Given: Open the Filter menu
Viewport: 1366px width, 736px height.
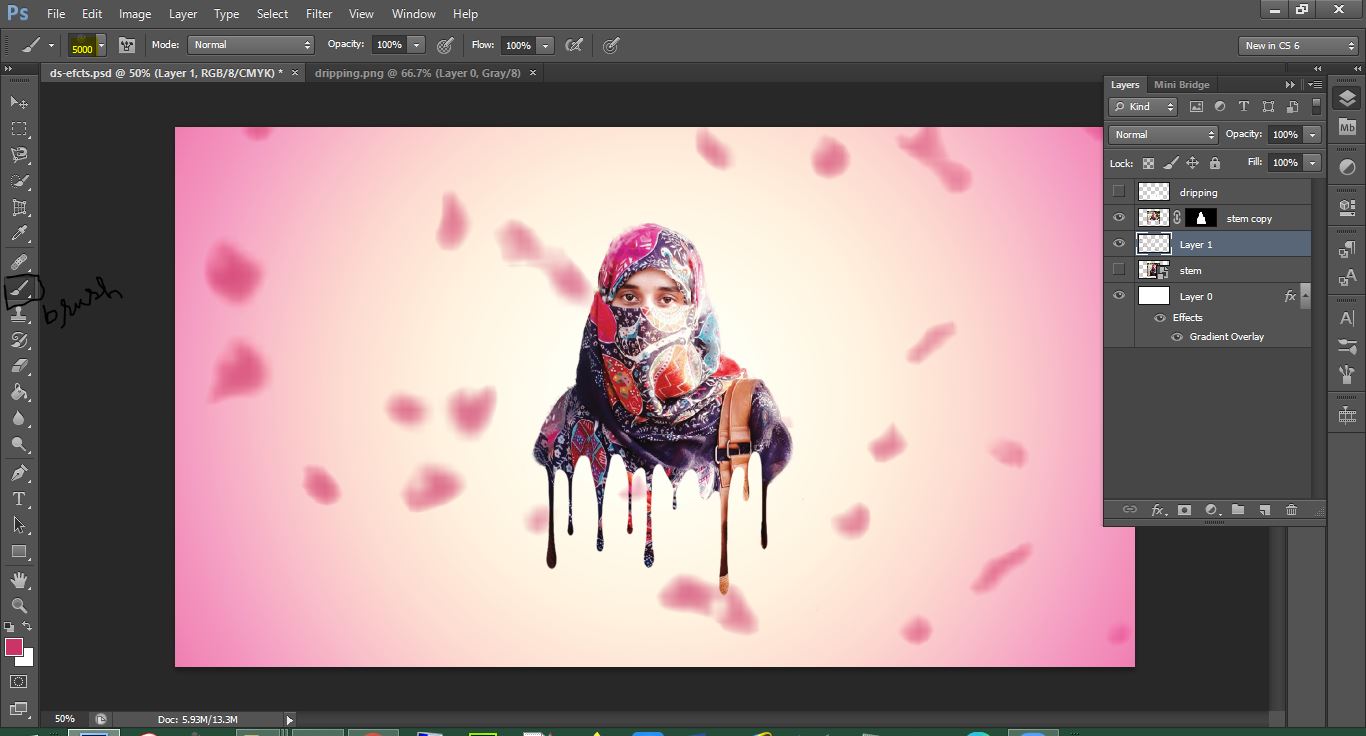Looking at the screenshot, I should [319, 14].
